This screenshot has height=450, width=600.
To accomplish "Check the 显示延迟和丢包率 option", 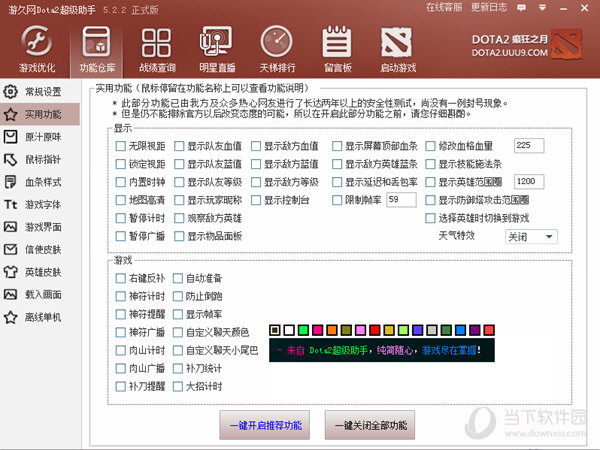I will coord(337,182).
